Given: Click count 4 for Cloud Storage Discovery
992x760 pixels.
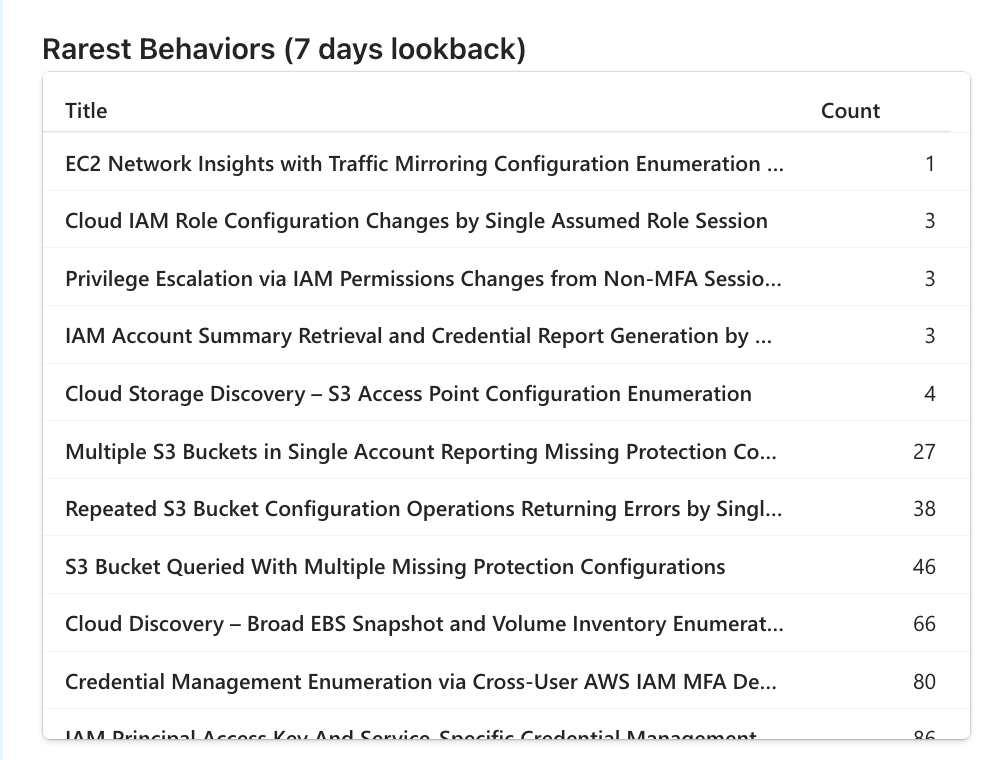Looking at the screenshot, I should coord(930,394).
